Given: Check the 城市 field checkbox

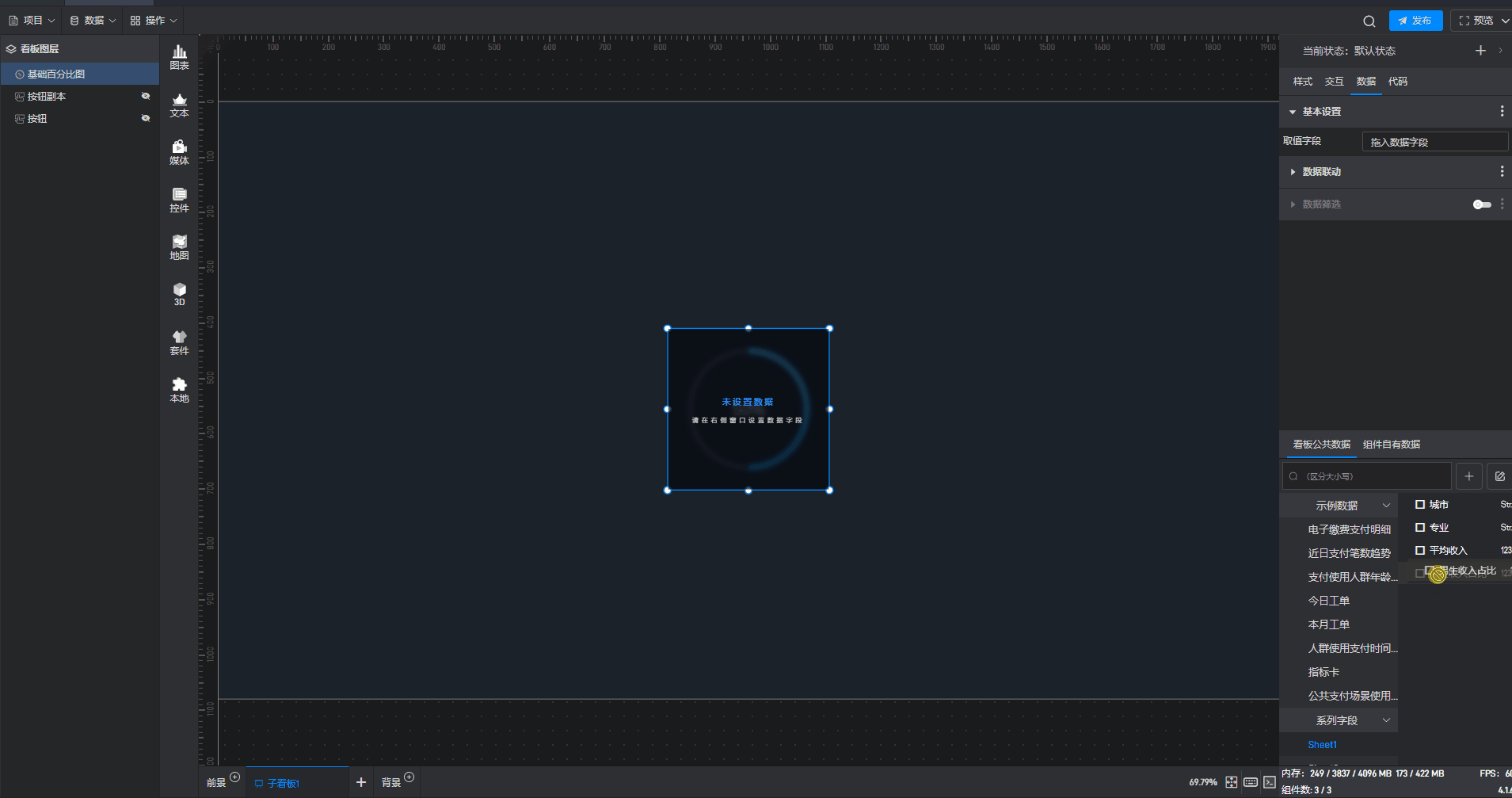Looking at the screenshot, I should click(1420, 505).
